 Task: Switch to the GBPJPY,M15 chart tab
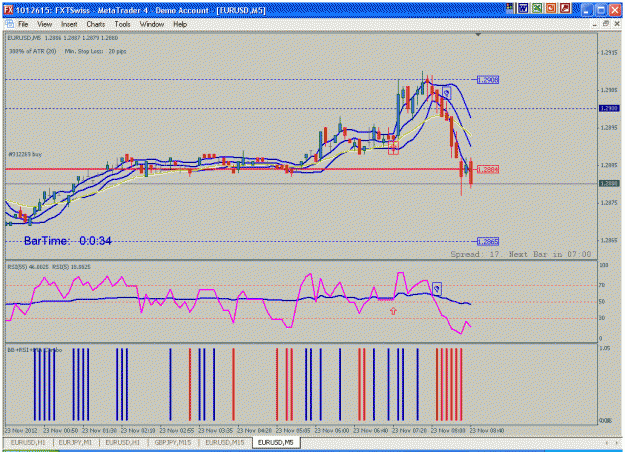[x=173, y=442]
